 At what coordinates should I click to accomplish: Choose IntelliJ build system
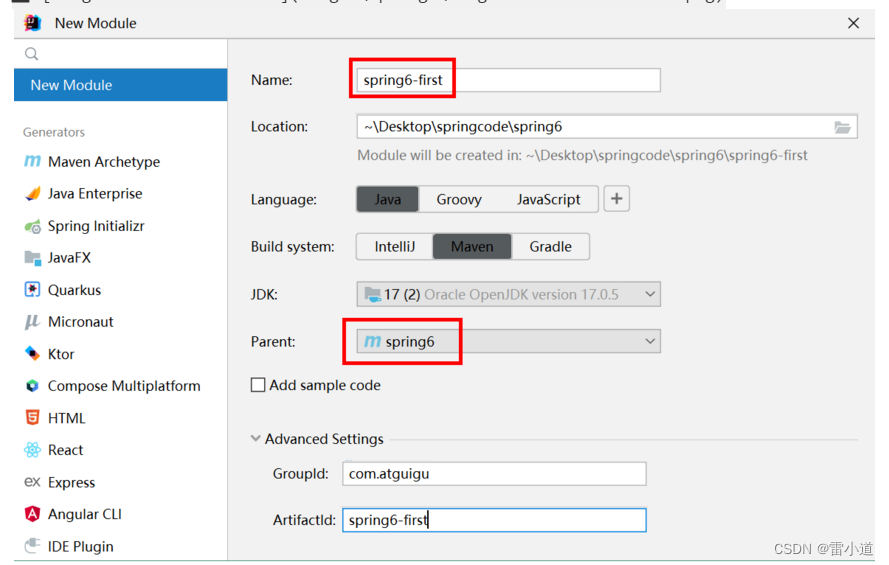coord(395,247)
